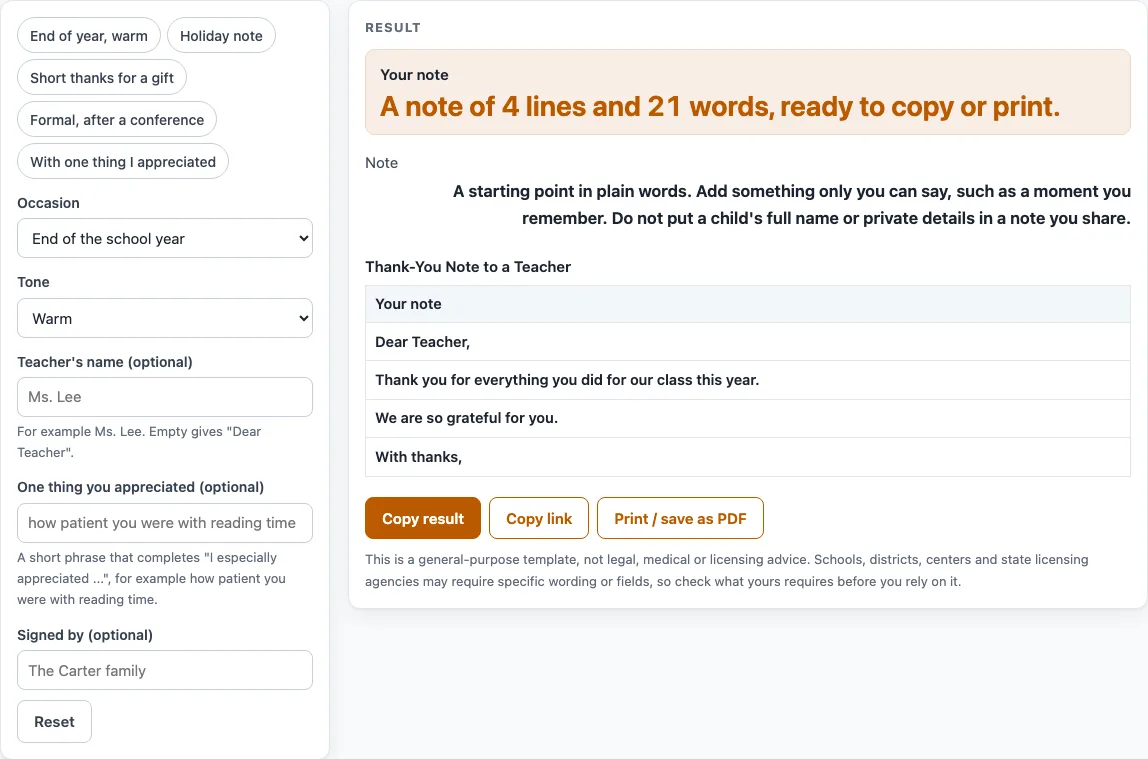Use the "With one thing I appreciated" preset
This screenshot has width=1148, height=759.
point(123,162)
